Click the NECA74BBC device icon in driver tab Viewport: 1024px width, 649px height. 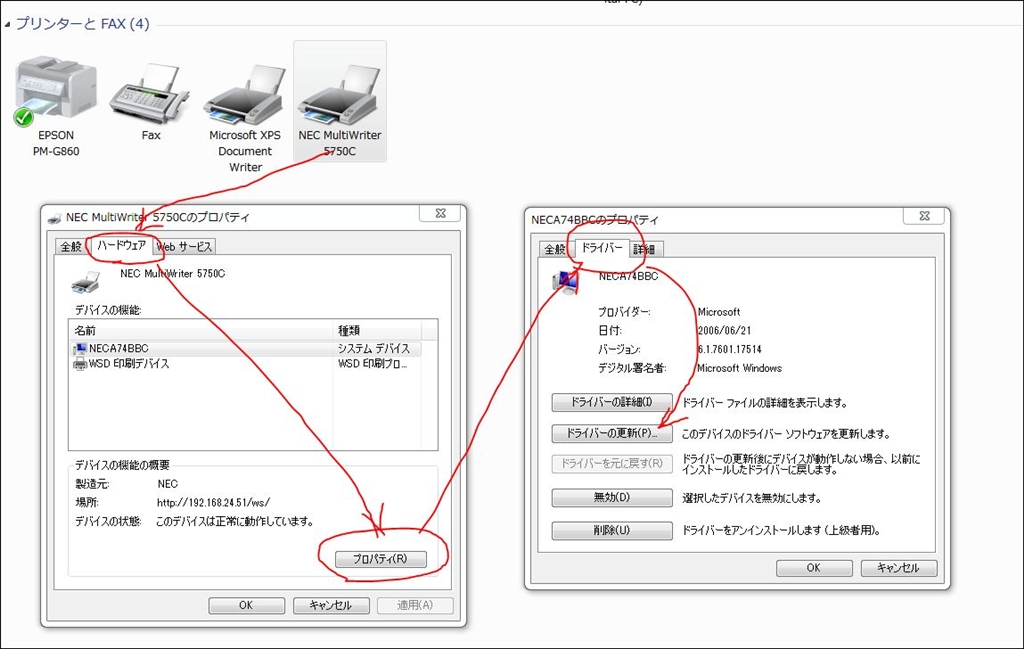[x=566, y=282]
